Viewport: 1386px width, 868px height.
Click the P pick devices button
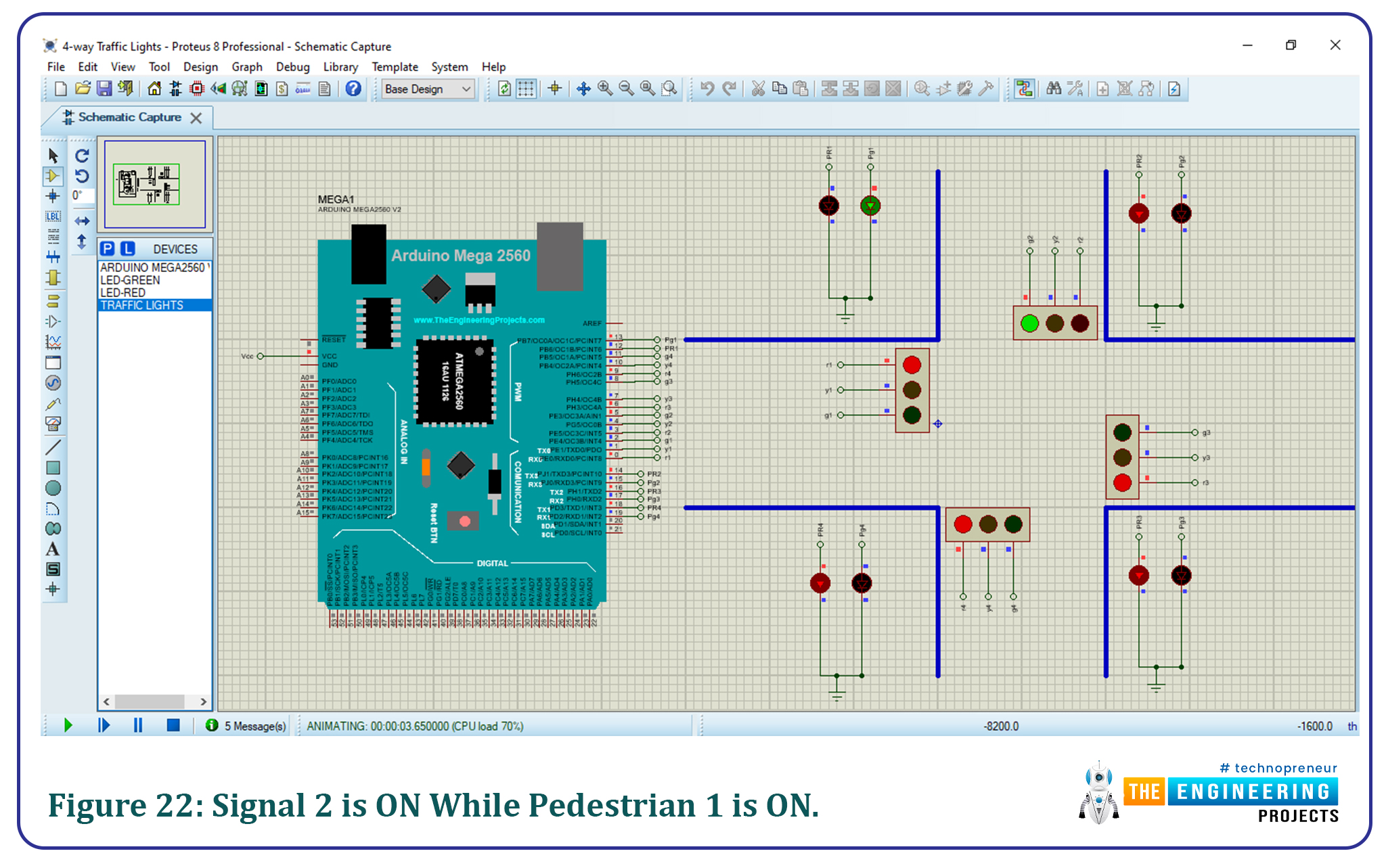tap(107, 248)
